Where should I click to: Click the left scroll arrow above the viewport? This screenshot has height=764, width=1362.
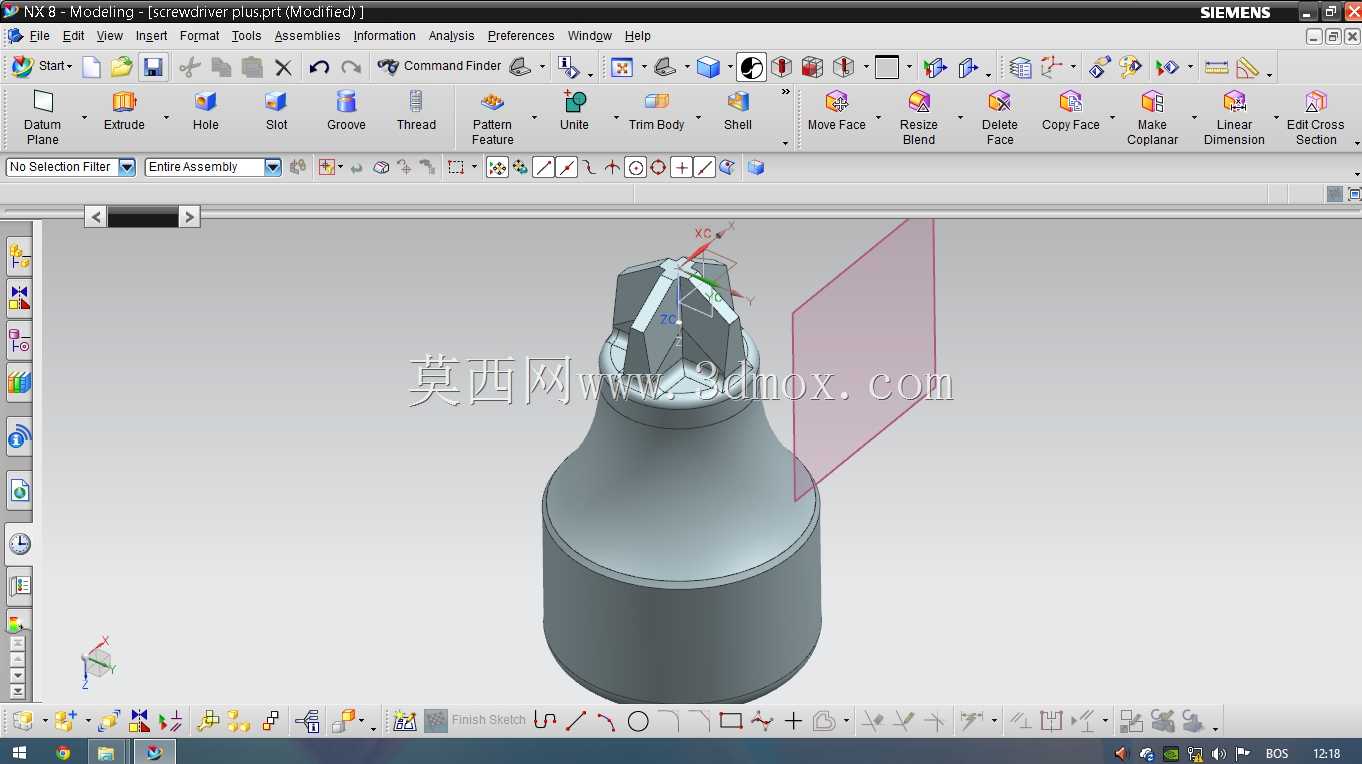coord(95,216)
